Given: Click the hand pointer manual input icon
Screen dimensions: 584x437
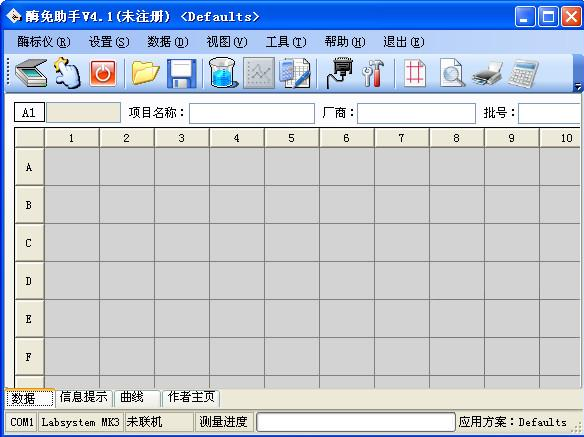Looking at the screenshot, I should tap(67, 73).
